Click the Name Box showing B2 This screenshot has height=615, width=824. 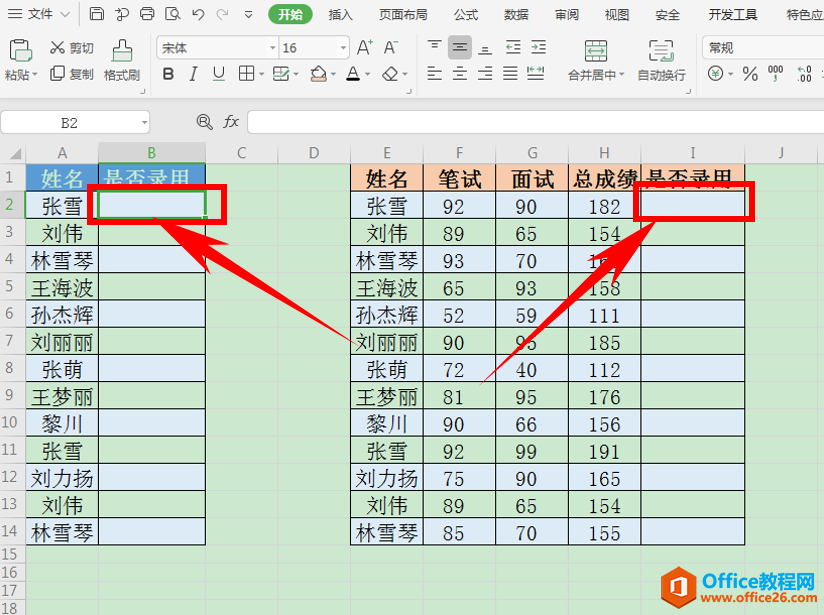click(x=68, y=123)
